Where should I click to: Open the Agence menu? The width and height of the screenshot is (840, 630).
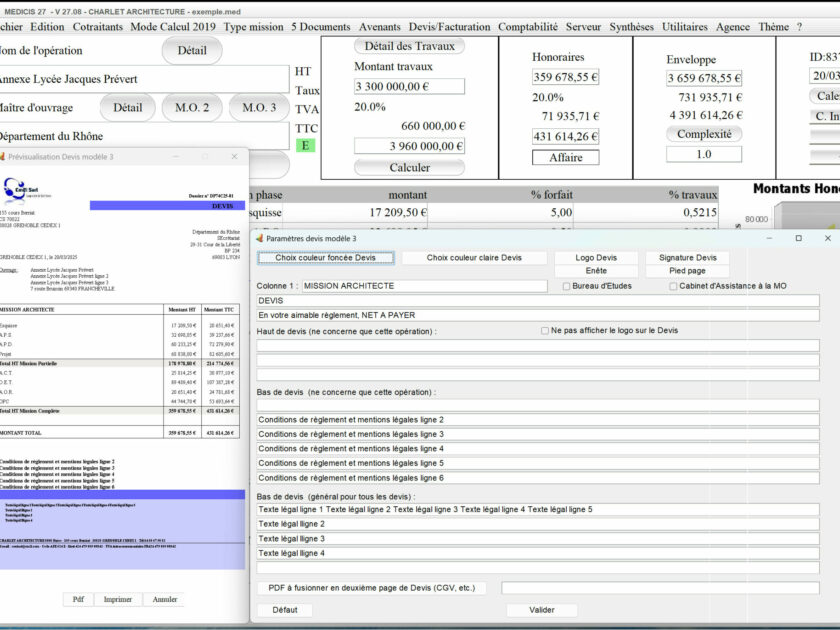coord(733,27)
